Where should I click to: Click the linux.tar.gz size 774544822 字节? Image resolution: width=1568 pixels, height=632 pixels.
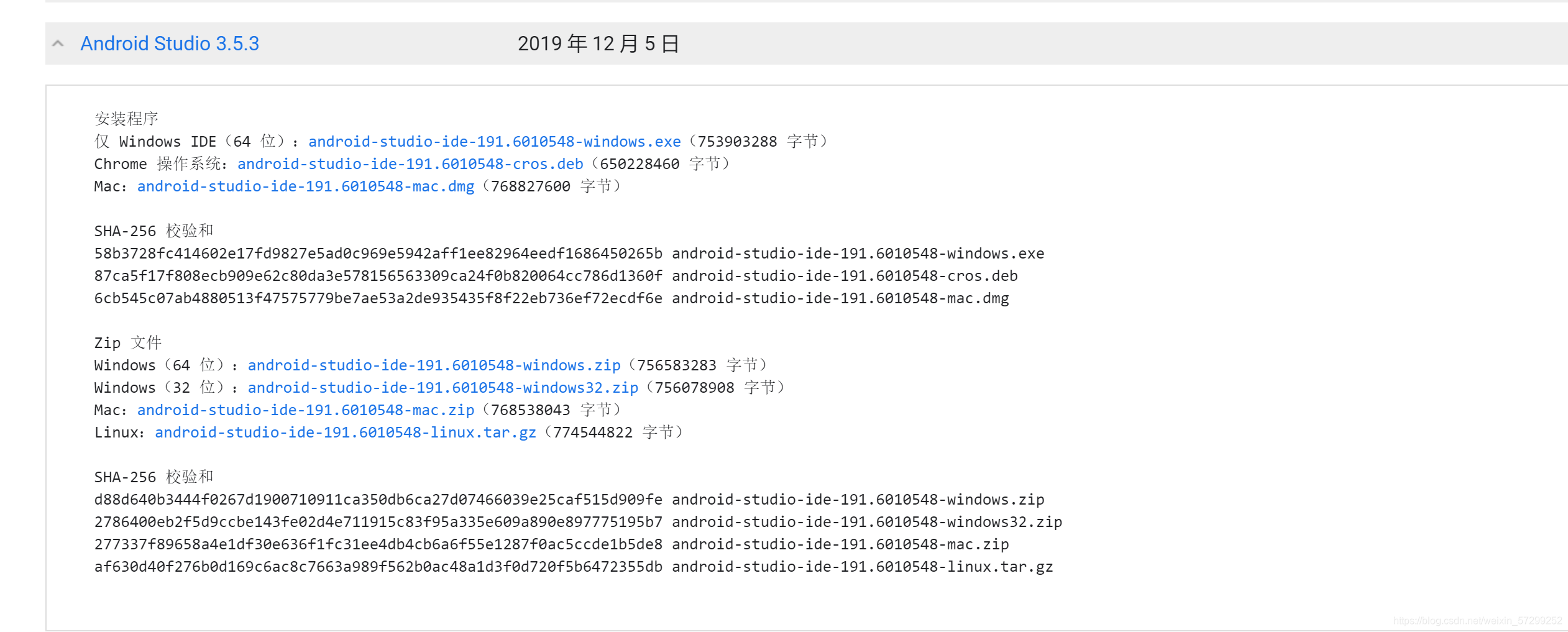pos(614,433)
